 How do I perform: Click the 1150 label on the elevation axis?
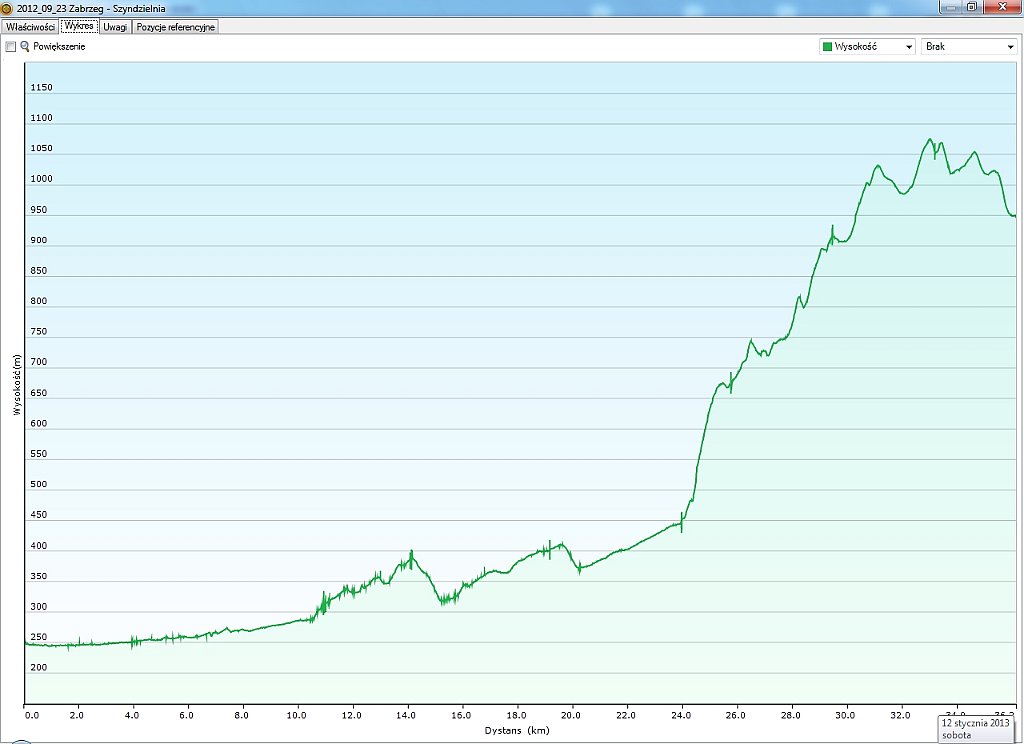coord(41,88)
